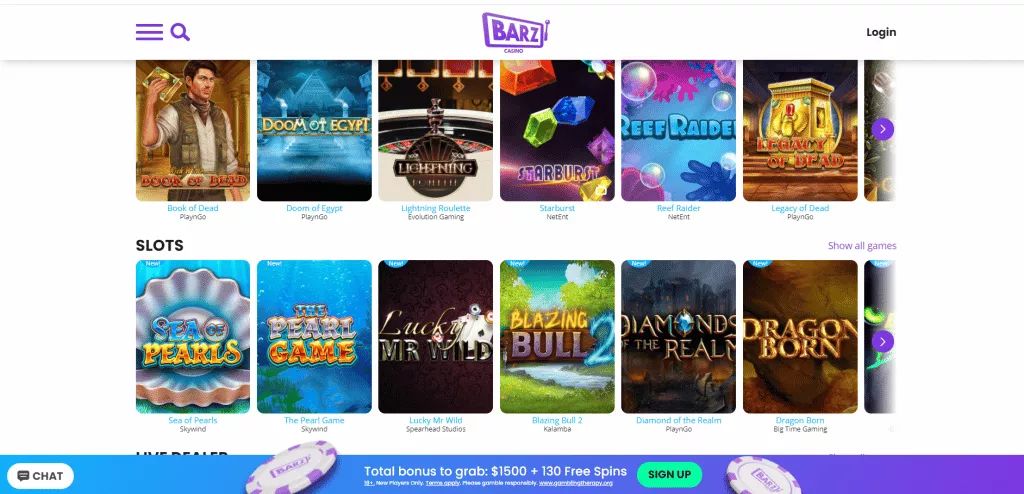Image resolution: width=1024 pixels, height=494 pixels.
Task: Open Show all games link for Slots
Action: (862, 246)
